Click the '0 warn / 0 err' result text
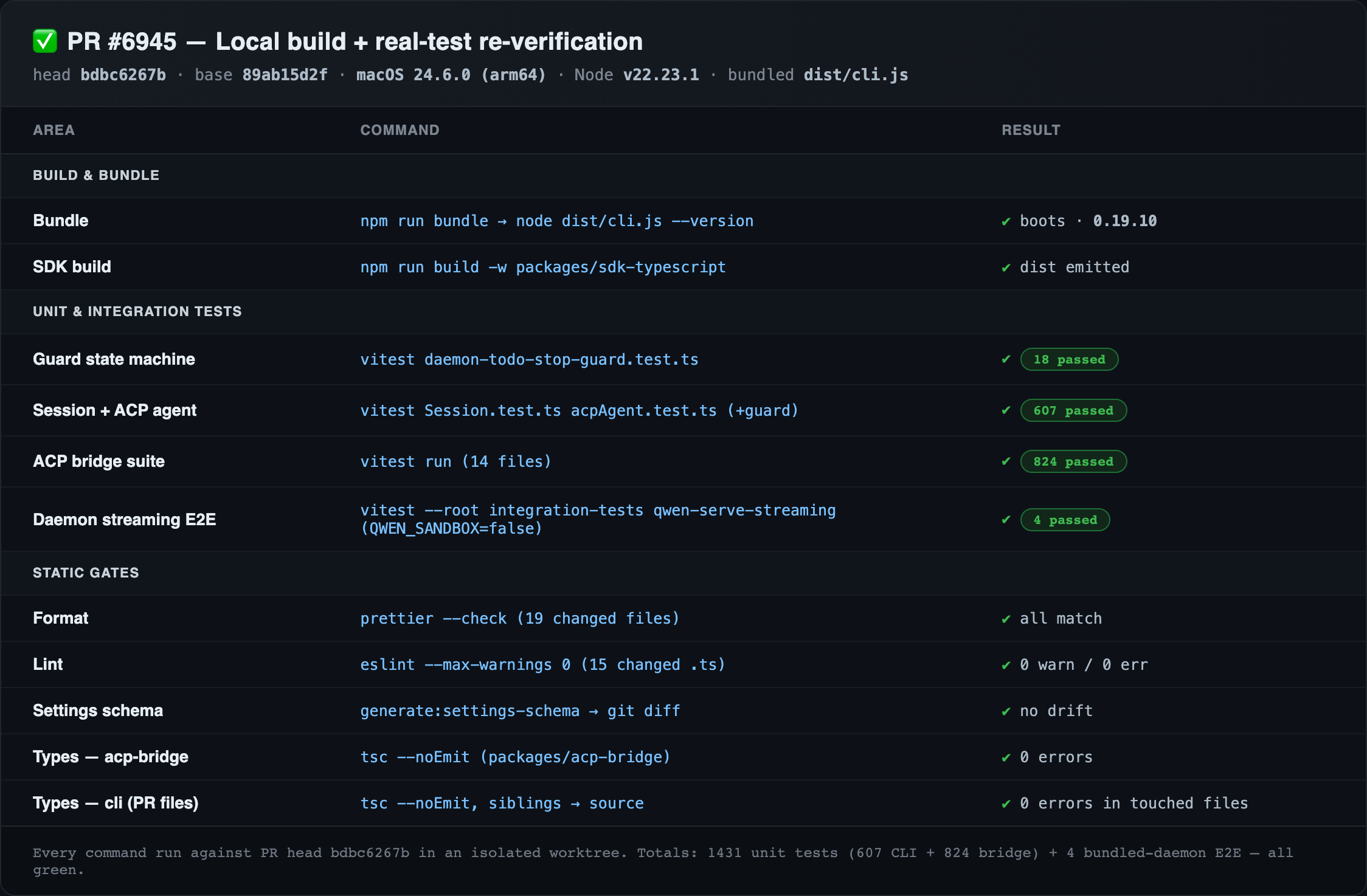1367x896 pixels. pos(1084,665)
